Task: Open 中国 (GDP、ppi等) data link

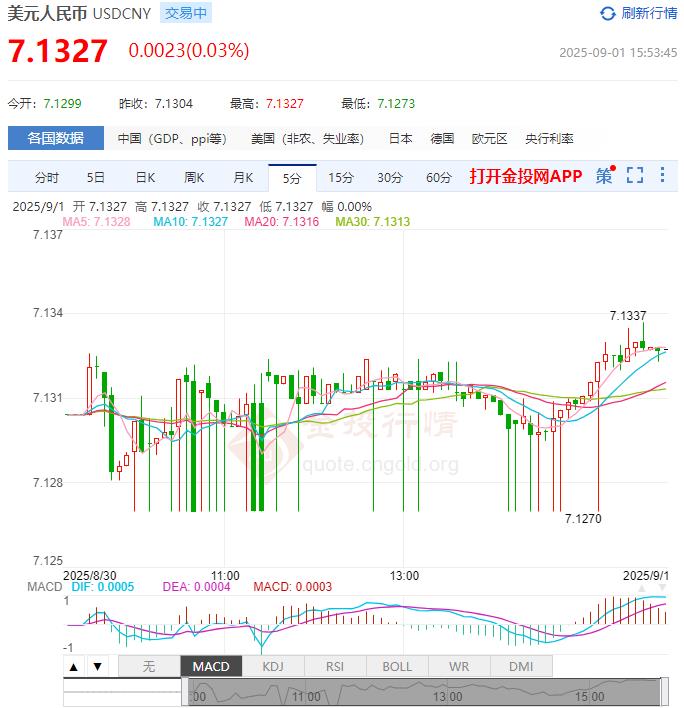Action: (172, 139)
